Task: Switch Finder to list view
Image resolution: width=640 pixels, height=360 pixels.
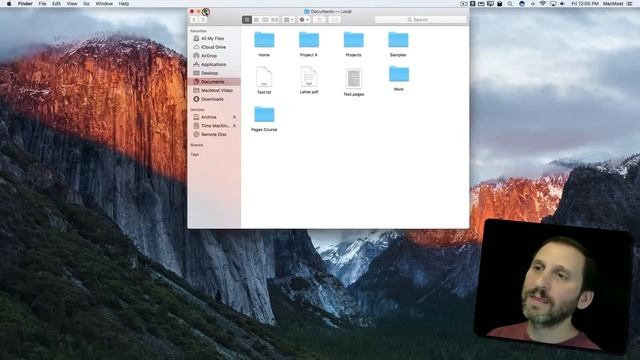Action: tap(256, 20)
